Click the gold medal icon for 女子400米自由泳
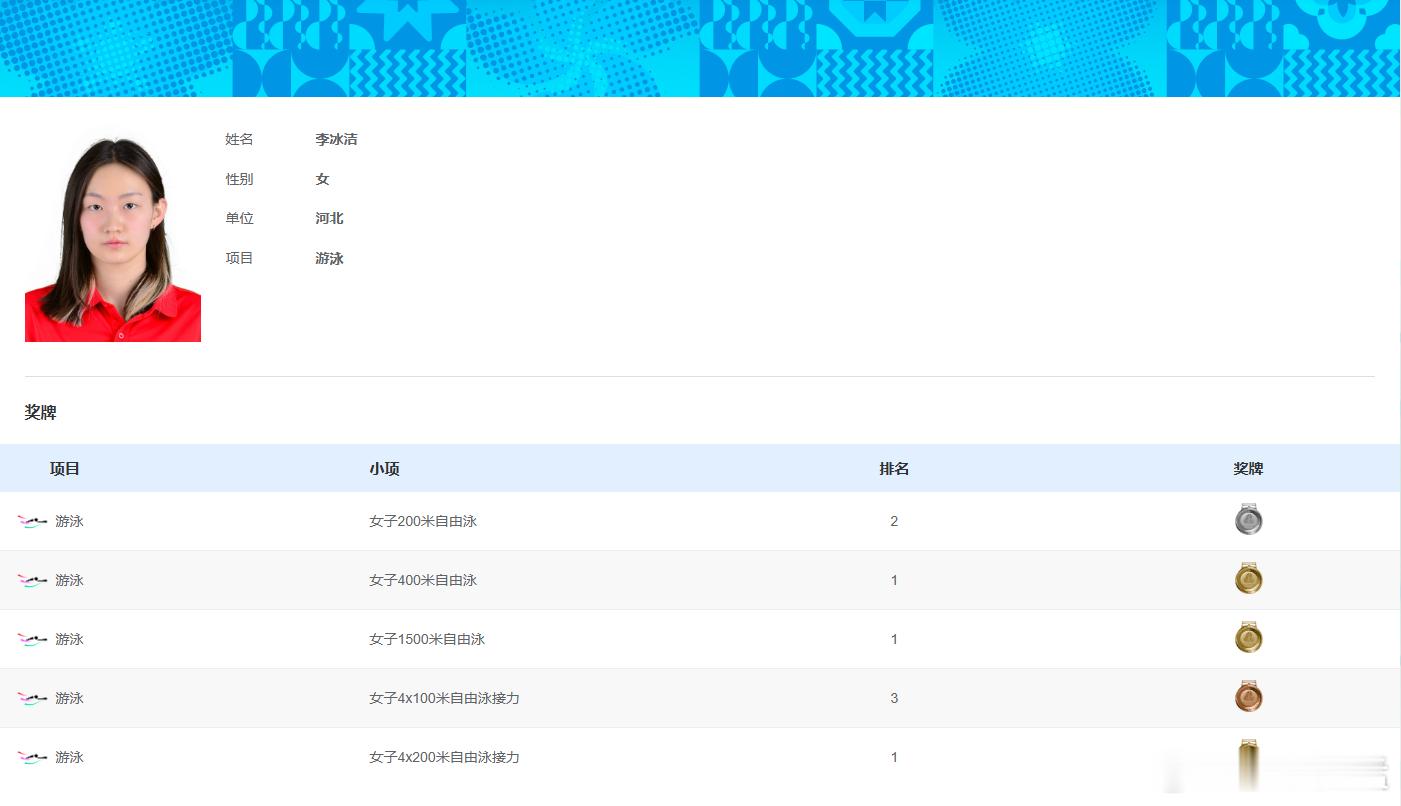The width and height of the screenshot is (1401, 806). 1248,578
